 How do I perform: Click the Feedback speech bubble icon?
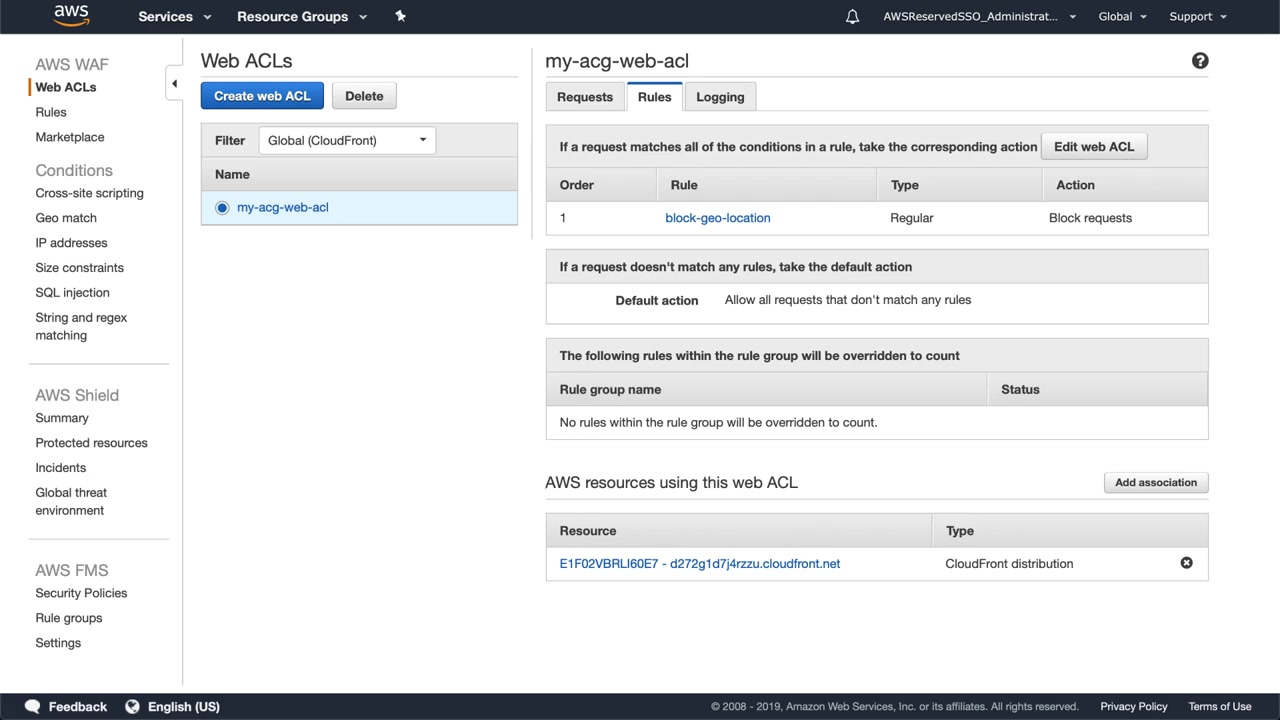[32, 706]
